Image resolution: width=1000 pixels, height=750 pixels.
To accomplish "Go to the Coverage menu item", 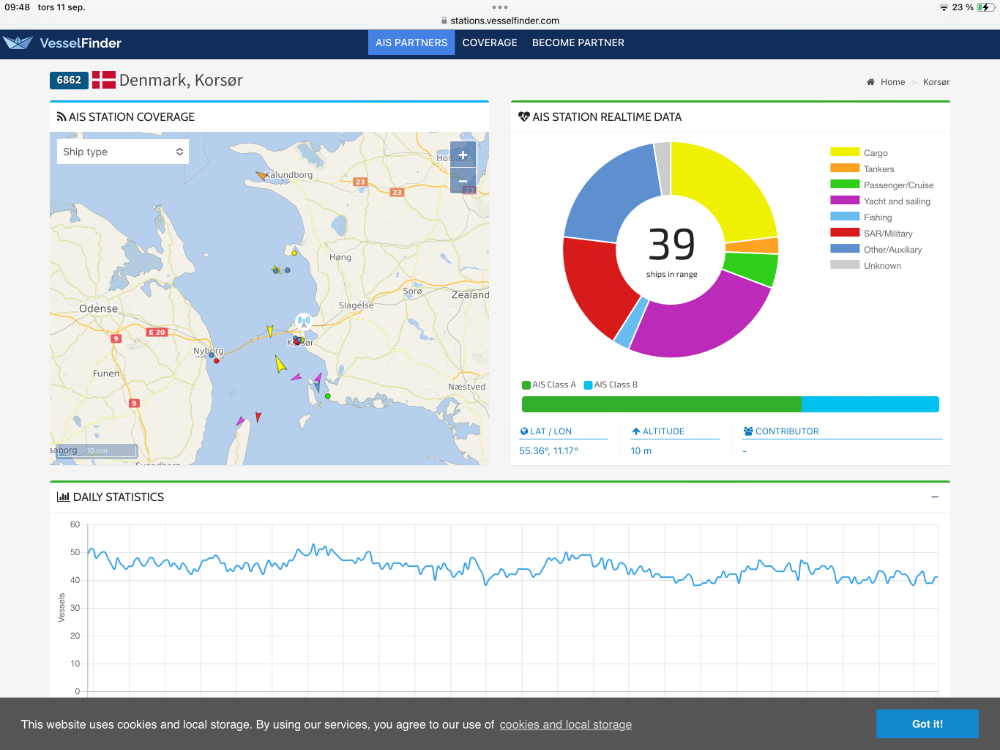I will [x=490, y=43].
